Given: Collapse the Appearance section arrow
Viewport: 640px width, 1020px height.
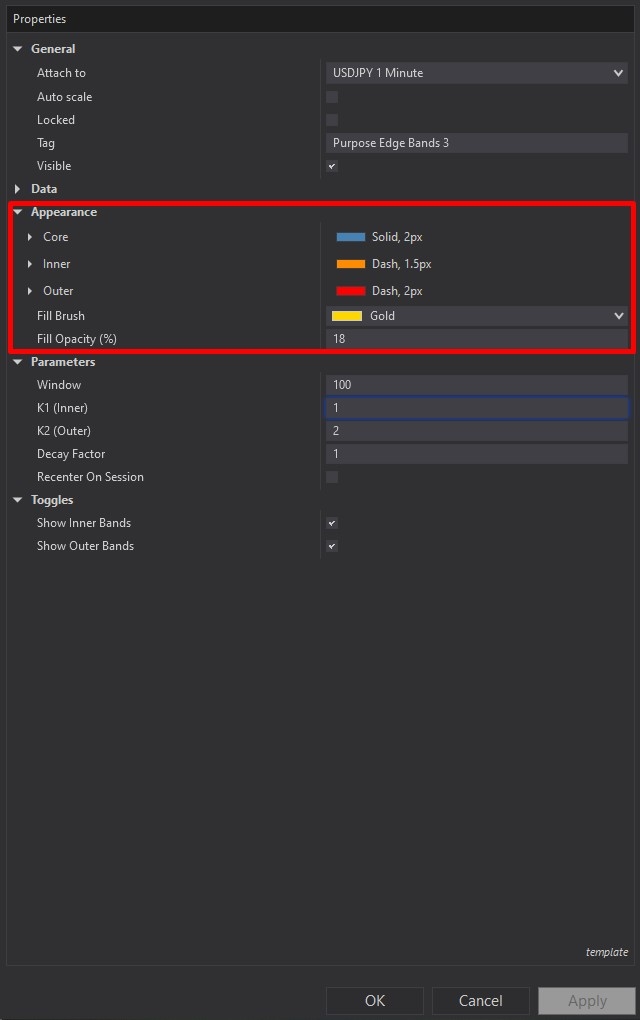Looking at the screenshot, I should (18, 212).
